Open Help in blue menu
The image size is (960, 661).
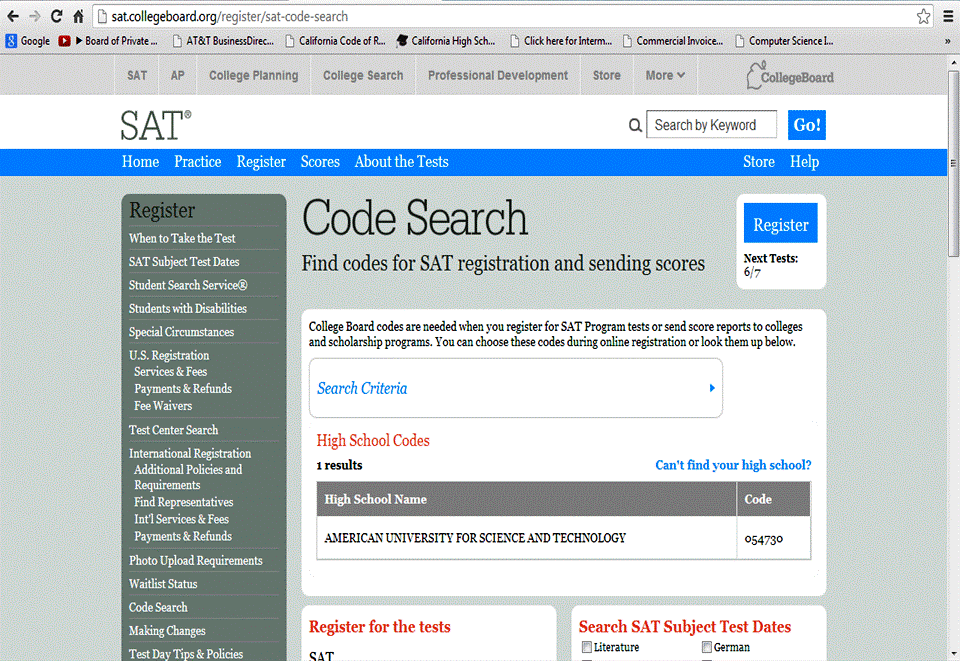click(x=804, y=162)
